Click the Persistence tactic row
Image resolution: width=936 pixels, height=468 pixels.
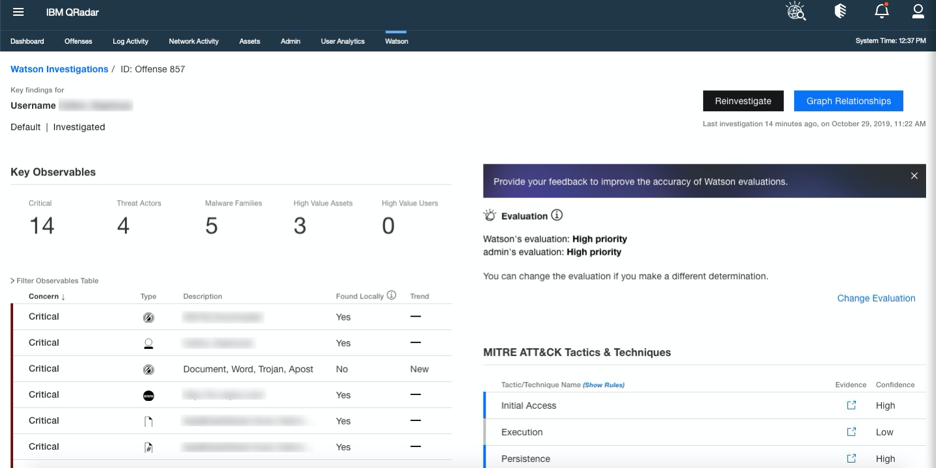[704, 458]
